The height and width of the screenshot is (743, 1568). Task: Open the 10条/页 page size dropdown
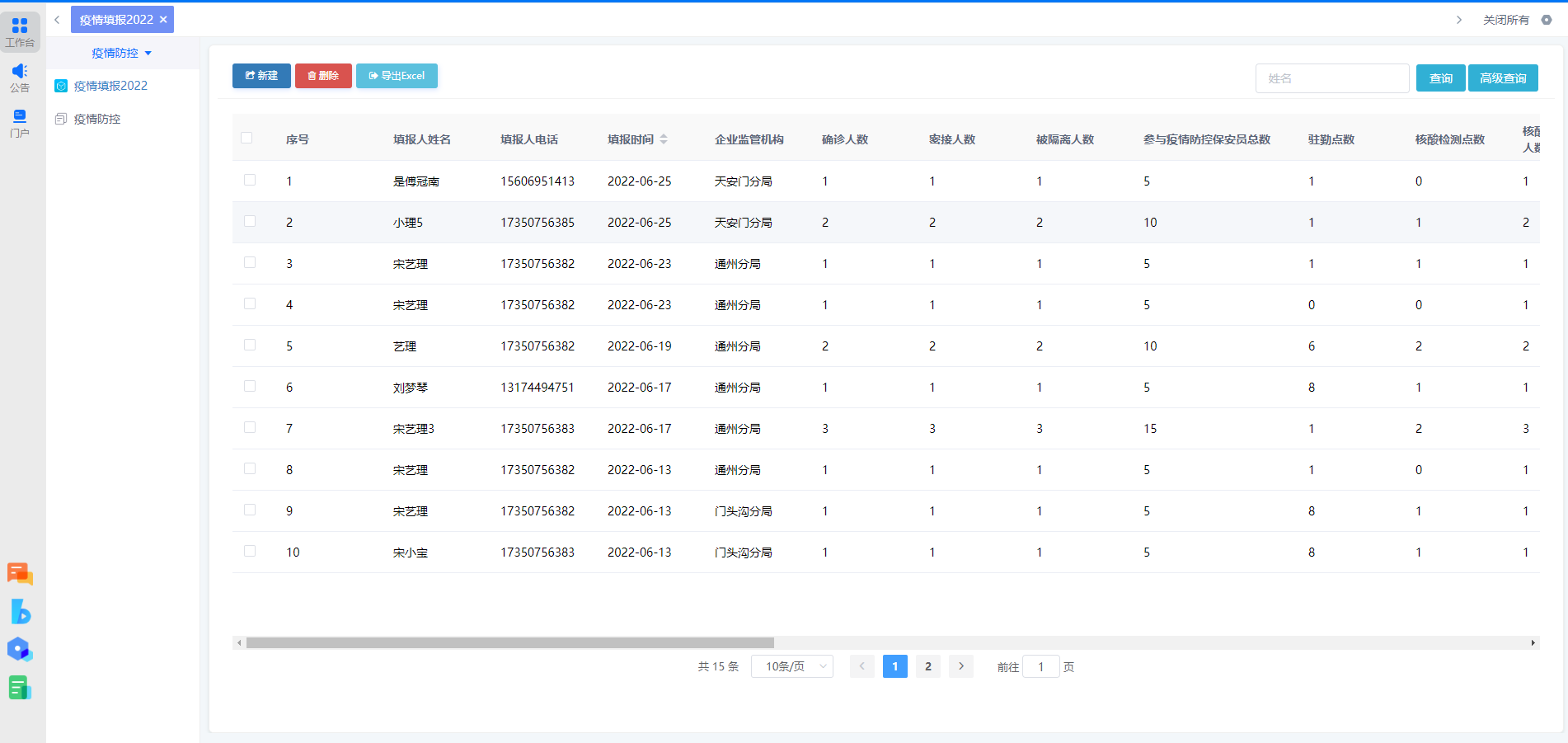click(x=792, y=666)
